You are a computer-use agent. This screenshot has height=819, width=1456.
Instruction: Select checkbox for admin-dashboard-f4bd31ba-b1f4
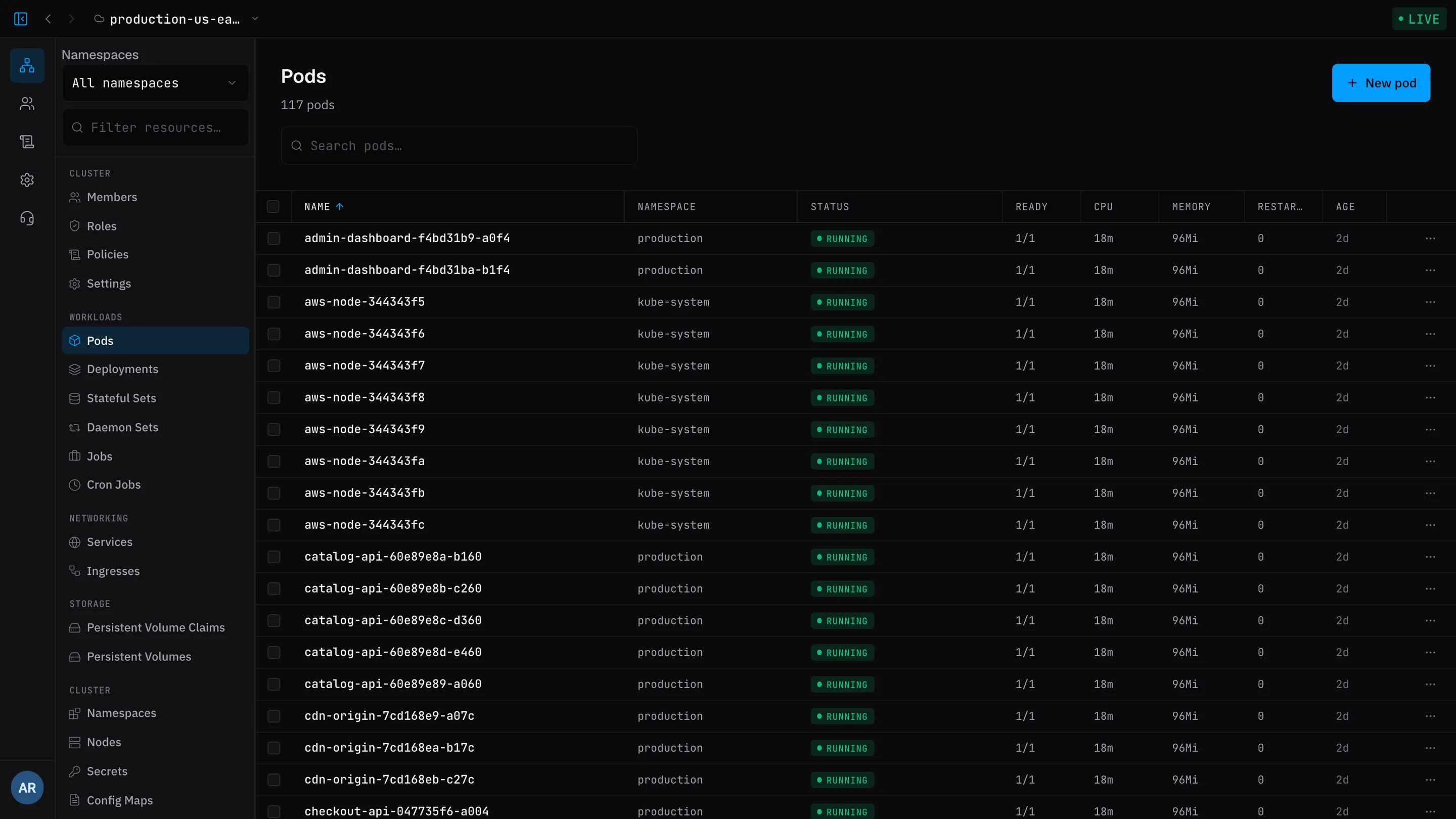pos(274,270)
